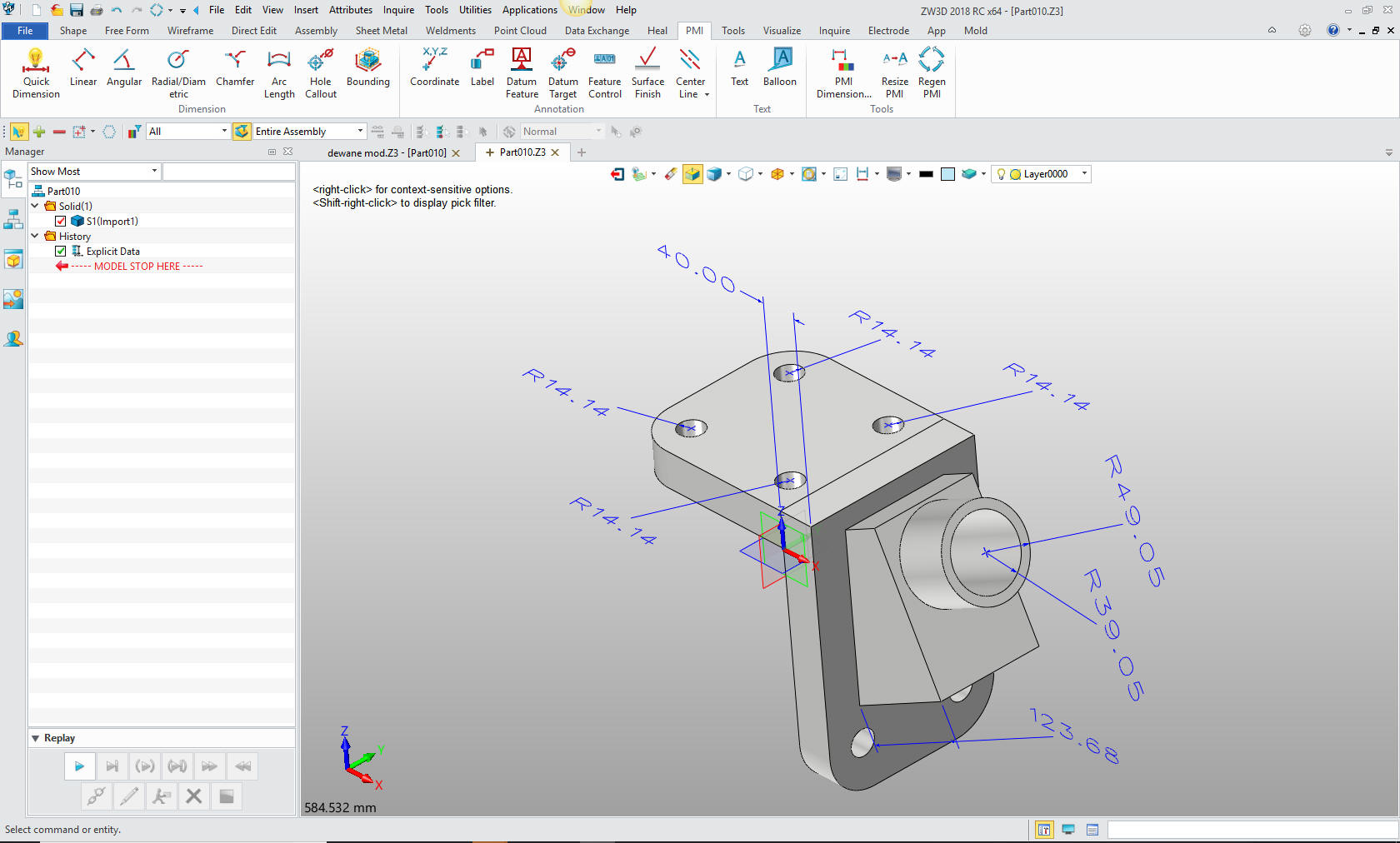
Task: Click the rewind button in Replay panel
Action: [242, 766]
